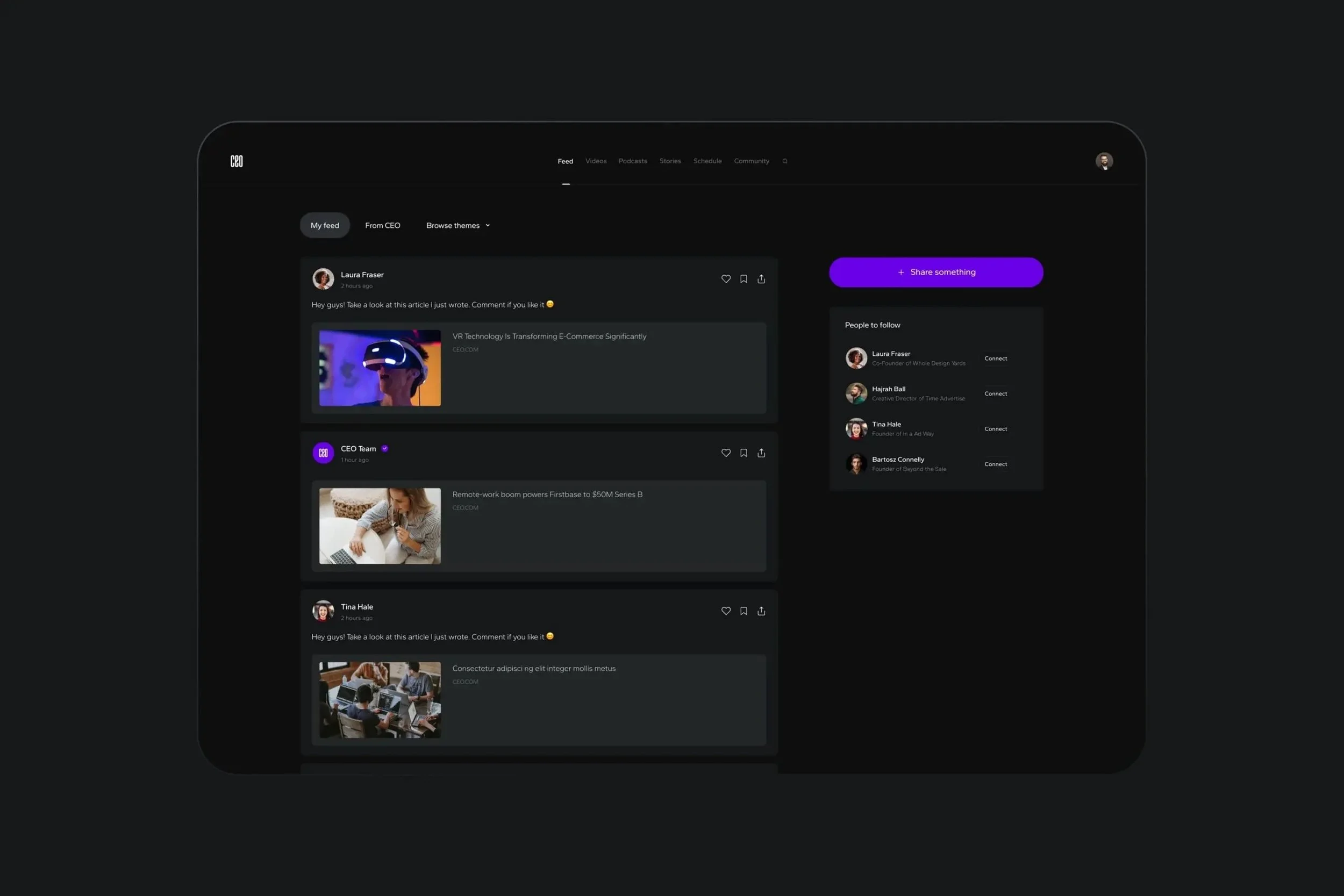Click the CEO logo in header
Image resolution: width=1344 pixels, height=896 pixels.
[x=237, y=161]
